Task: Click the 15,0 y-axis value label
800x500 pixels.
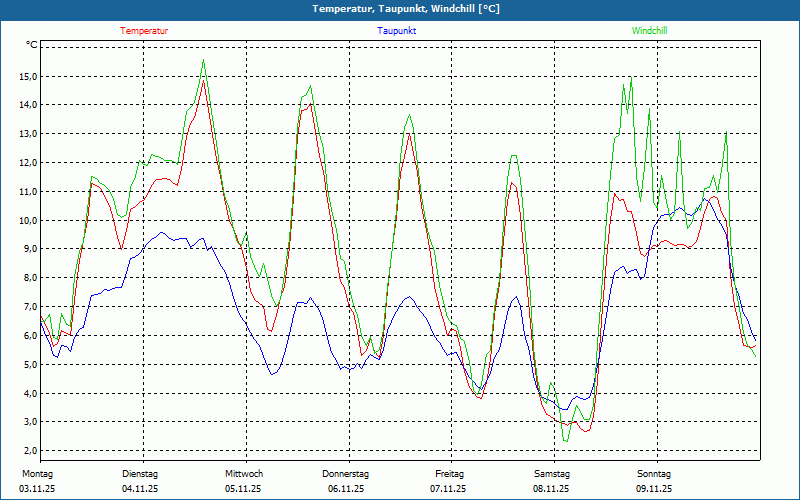Action: (27, 76)
